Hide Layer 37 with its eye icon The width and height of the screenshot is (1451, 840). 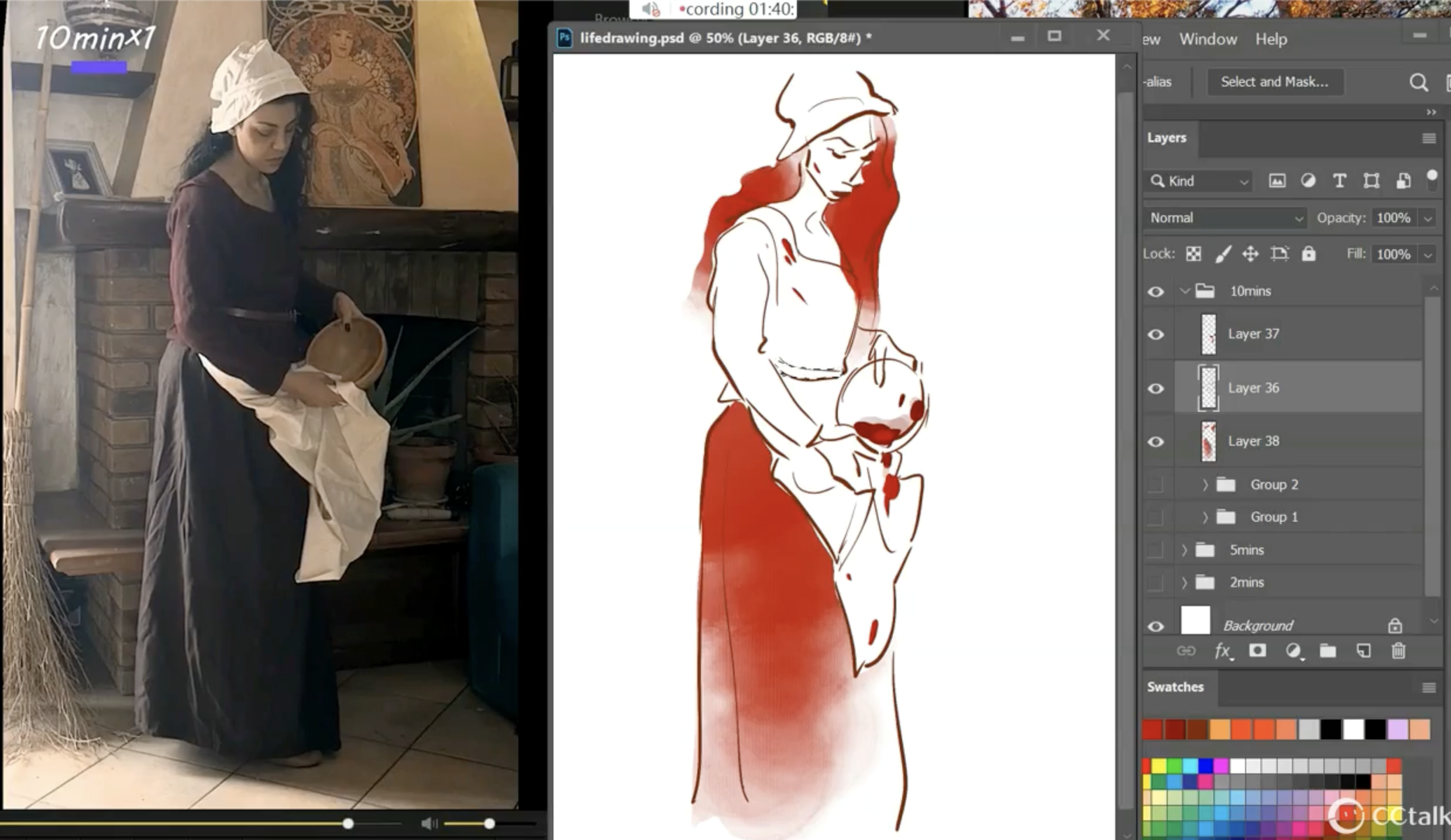(x=1156, y=335)
